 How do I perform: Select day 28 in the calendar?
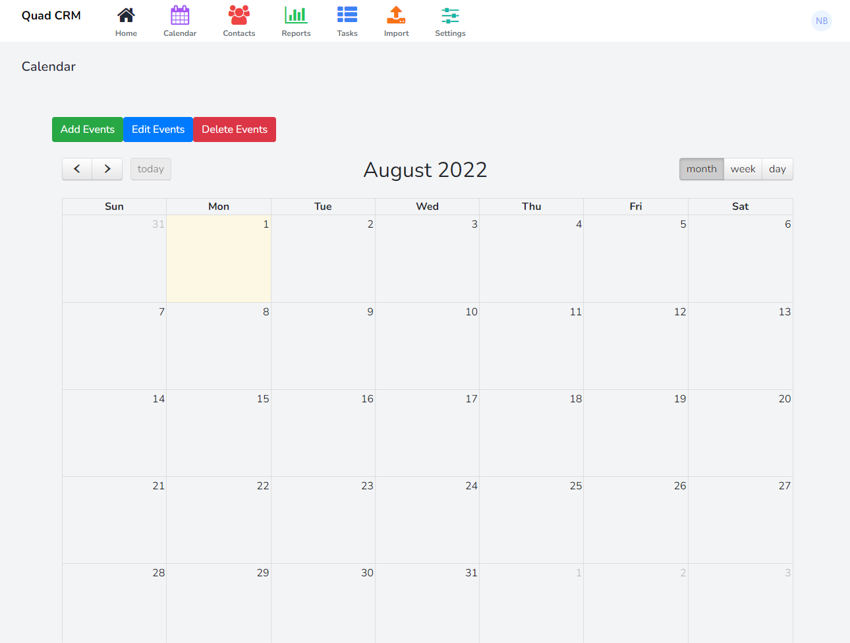114,603
